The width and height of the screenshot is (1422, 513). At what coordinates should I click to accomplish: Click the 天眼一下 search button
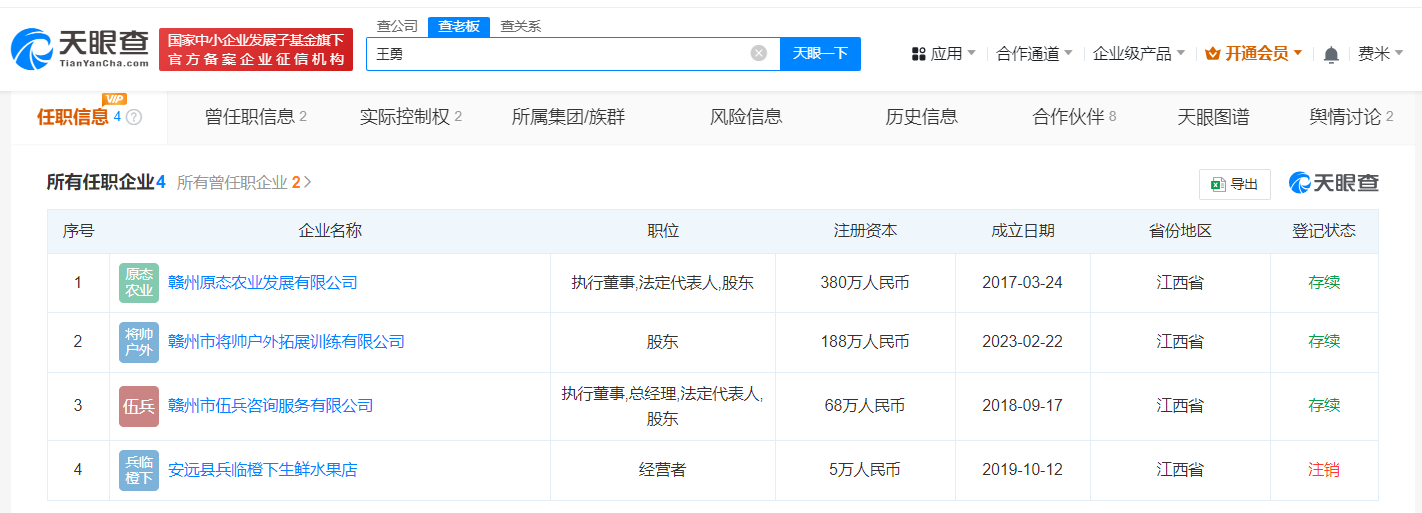coord(820,54)
